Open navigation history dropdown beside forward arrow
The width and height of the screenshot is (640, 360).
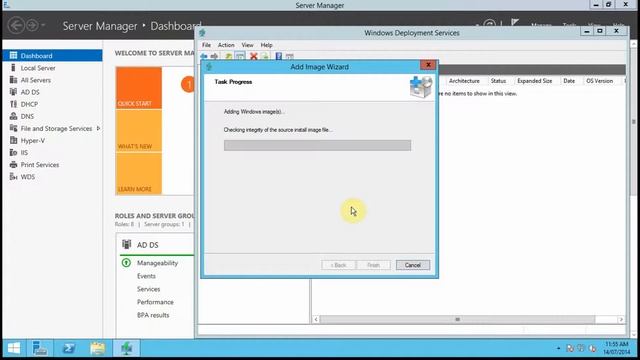tap(43, 26)
